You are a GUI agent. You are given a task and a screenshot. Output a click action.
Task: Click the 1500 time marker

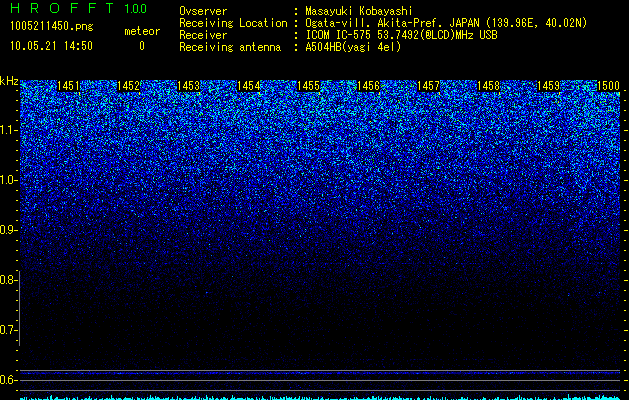(x=609, y=86)
